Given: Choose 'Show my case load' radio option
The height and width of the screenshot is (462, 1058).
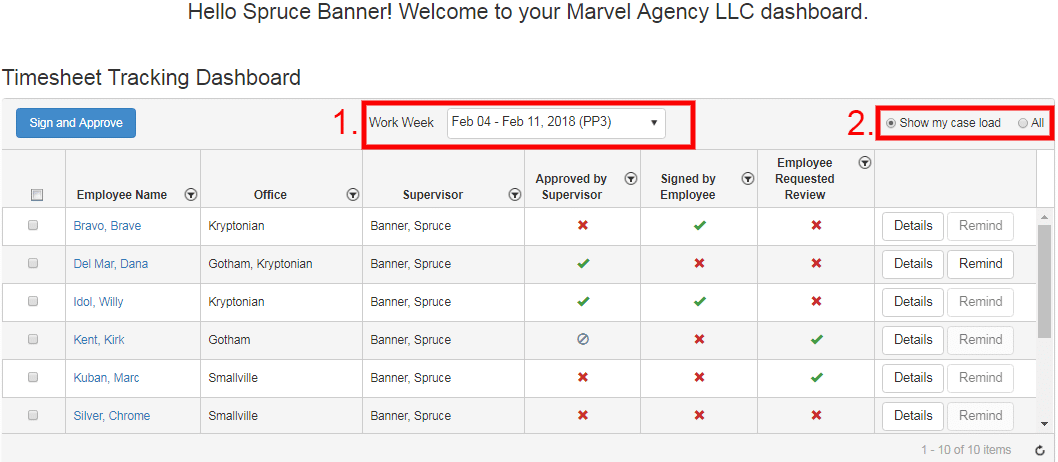Looking at the screenshot, I should point(892,123).
